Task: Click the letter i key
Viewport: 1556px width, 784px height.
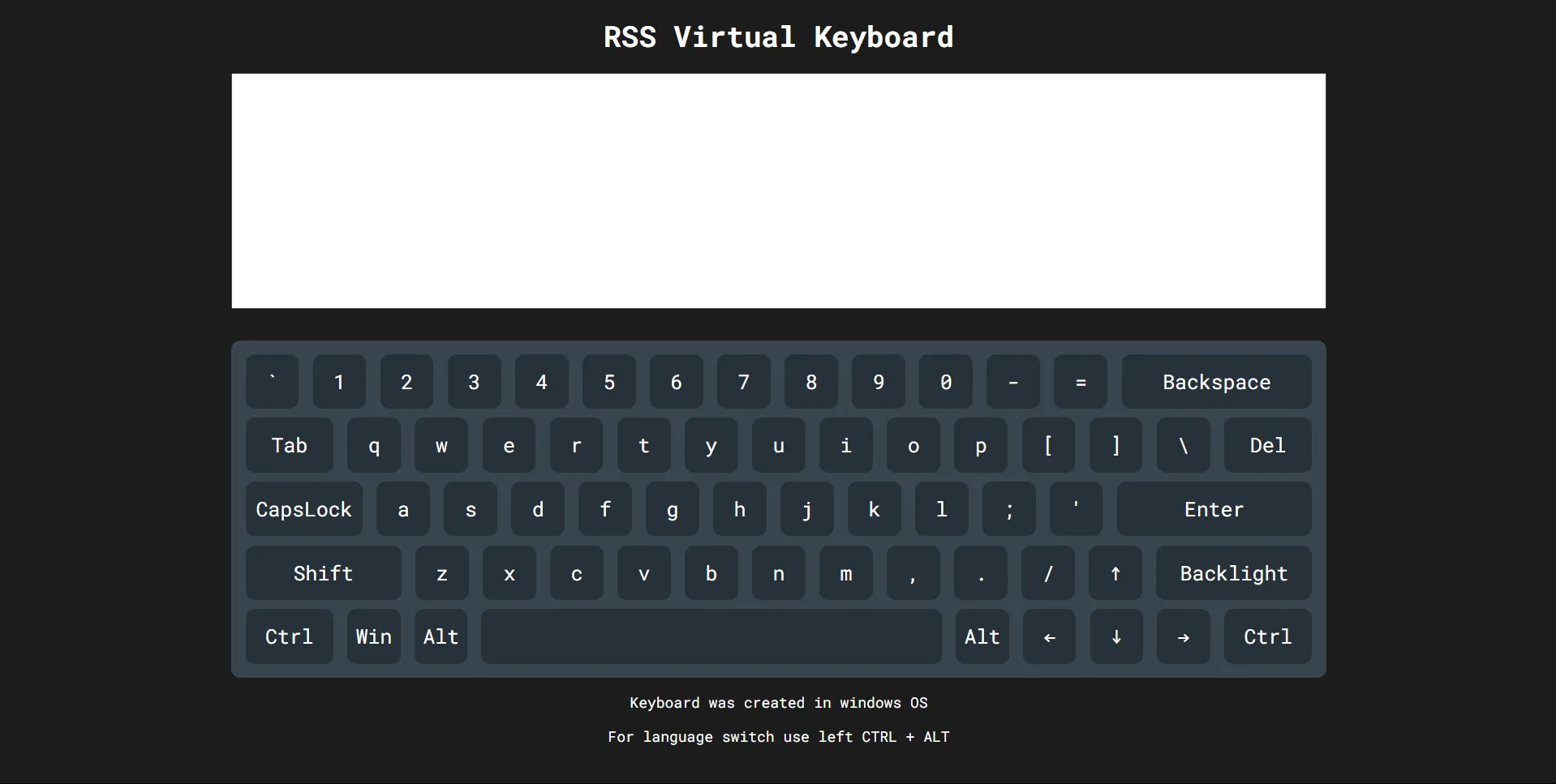Action: pos(846,445)
